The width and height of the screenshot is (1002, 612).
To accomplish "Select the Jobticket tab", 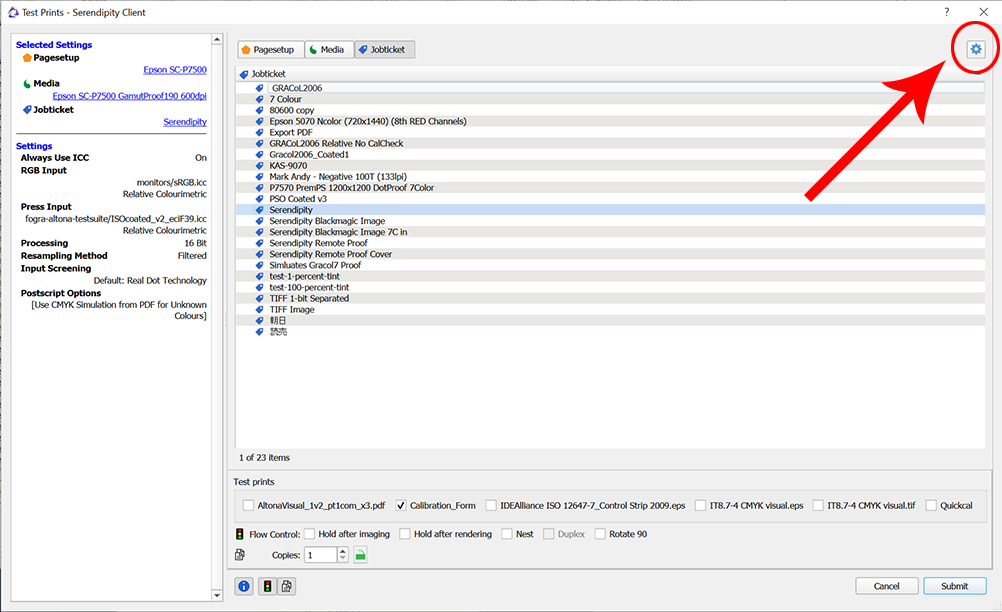I will point(384,50).
